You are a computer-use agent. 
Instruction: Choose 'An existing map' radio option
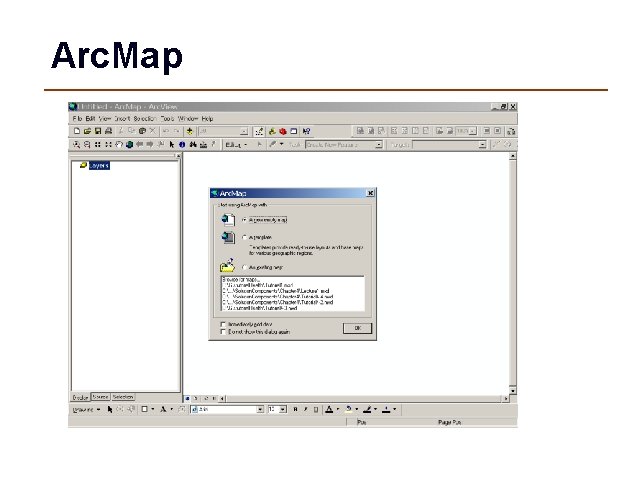[244, 267]
